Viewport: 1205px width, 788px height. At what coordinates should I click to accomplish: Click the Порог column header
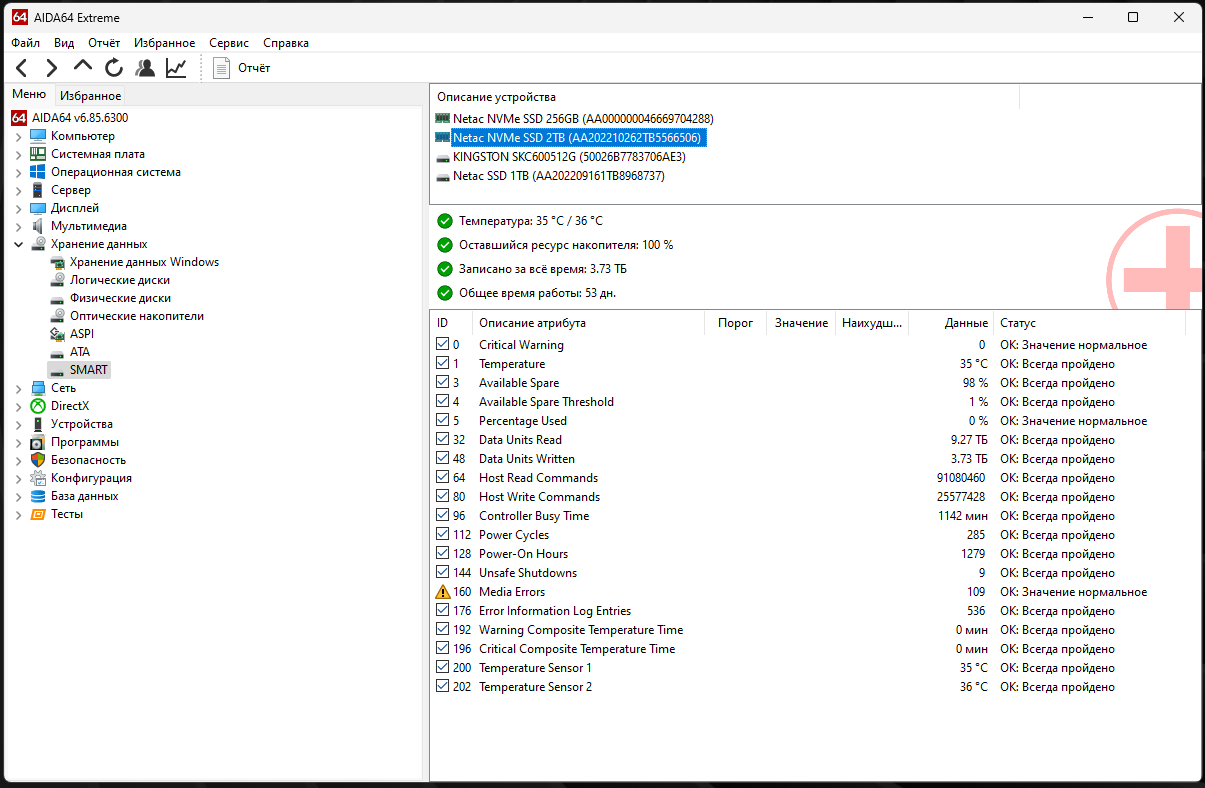735,323
